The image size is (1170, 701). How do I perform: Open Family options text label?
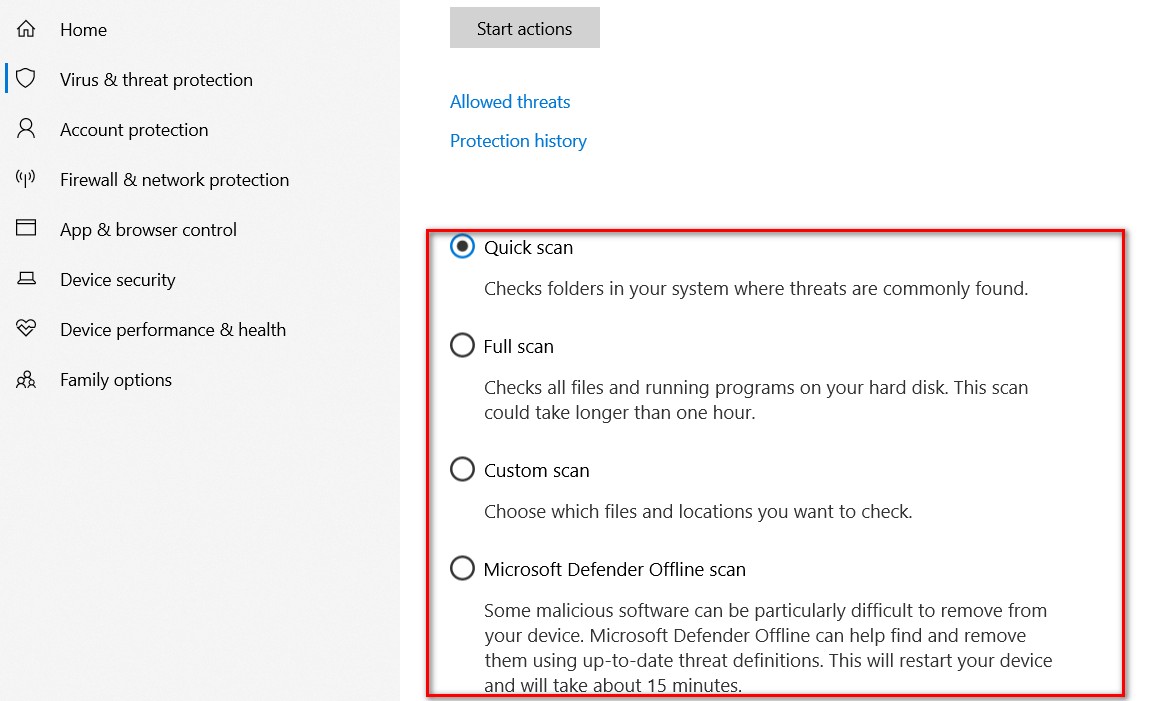(116, 379)
